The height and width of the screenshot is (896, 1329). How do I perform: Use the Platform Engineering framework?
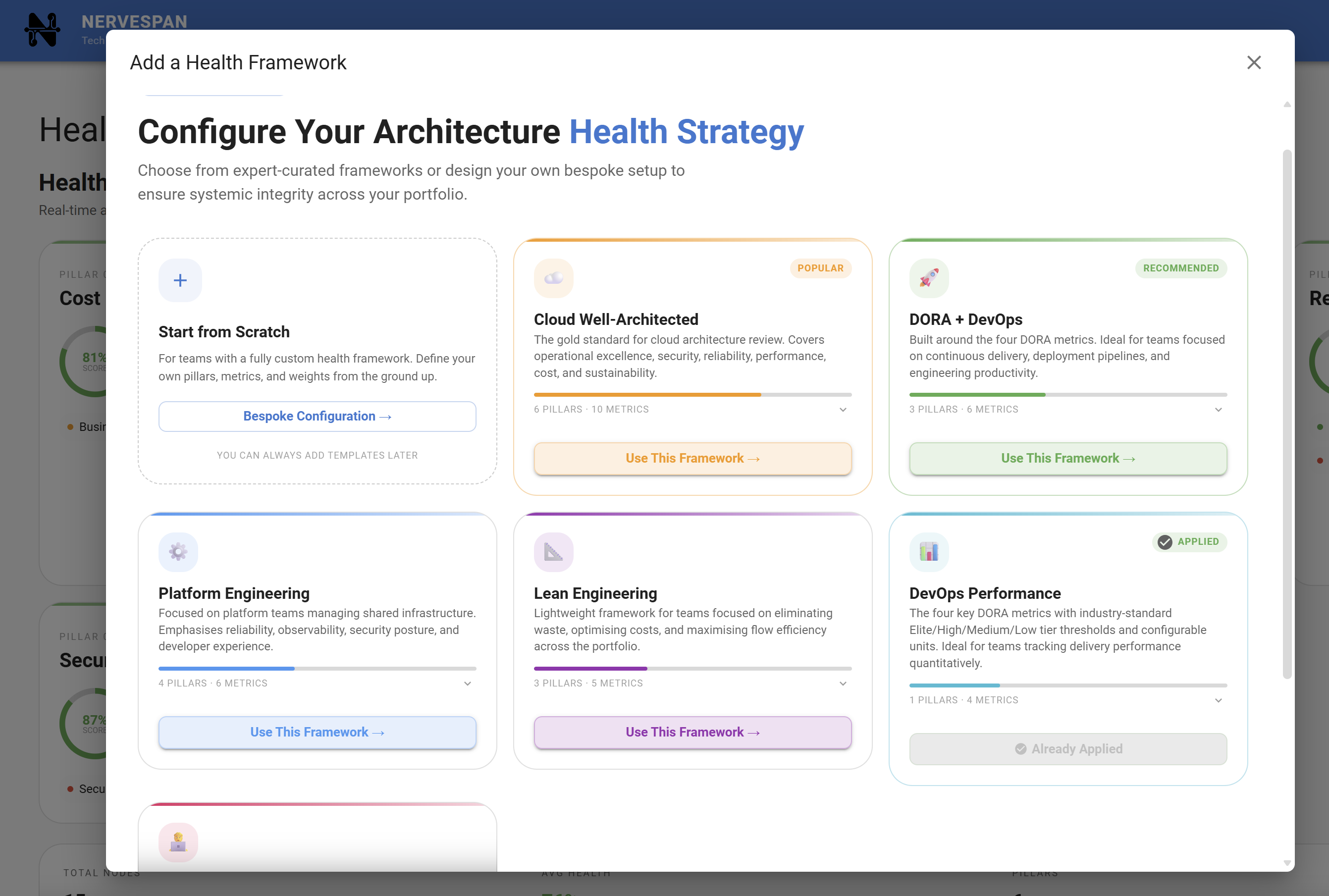pyautogui.click(x=317, y=732)
